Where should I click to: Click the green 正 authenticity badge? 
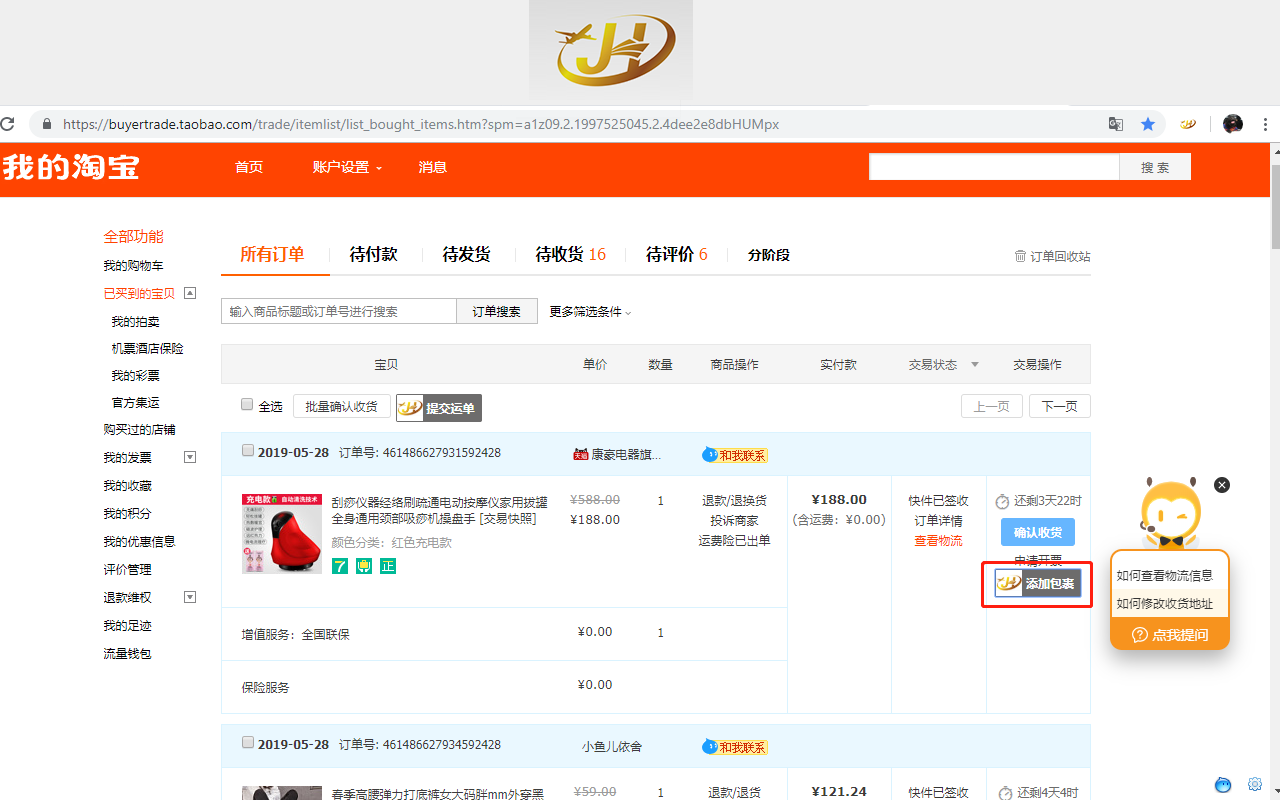pyautogui.click(x=388, y=566)
